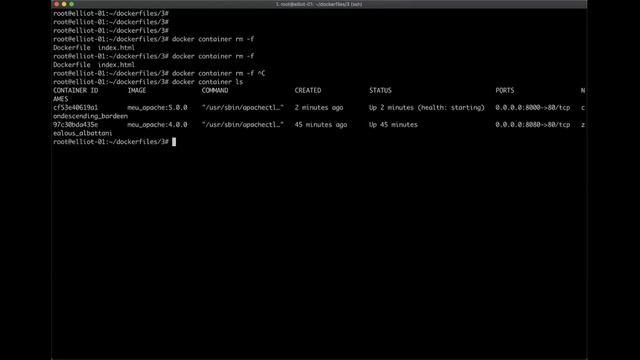Click the container ID in the meu_apache:5.0.0 row
Image resolution: width=640 pixels, height=360 pixels.
click(76, 108)
